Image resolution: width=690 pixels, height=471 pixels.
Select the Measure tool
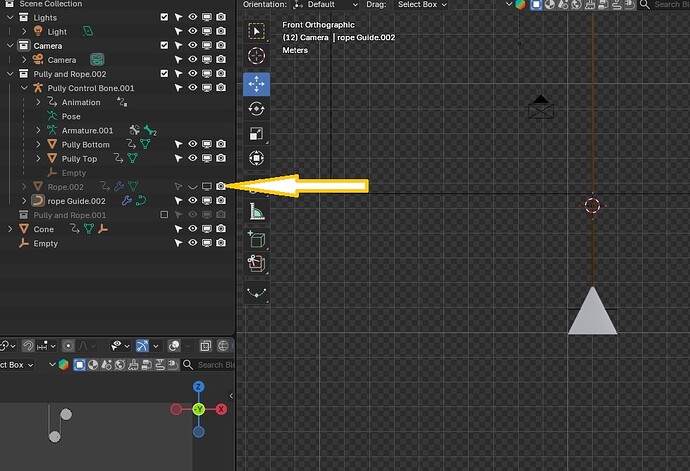coord(257,211)
